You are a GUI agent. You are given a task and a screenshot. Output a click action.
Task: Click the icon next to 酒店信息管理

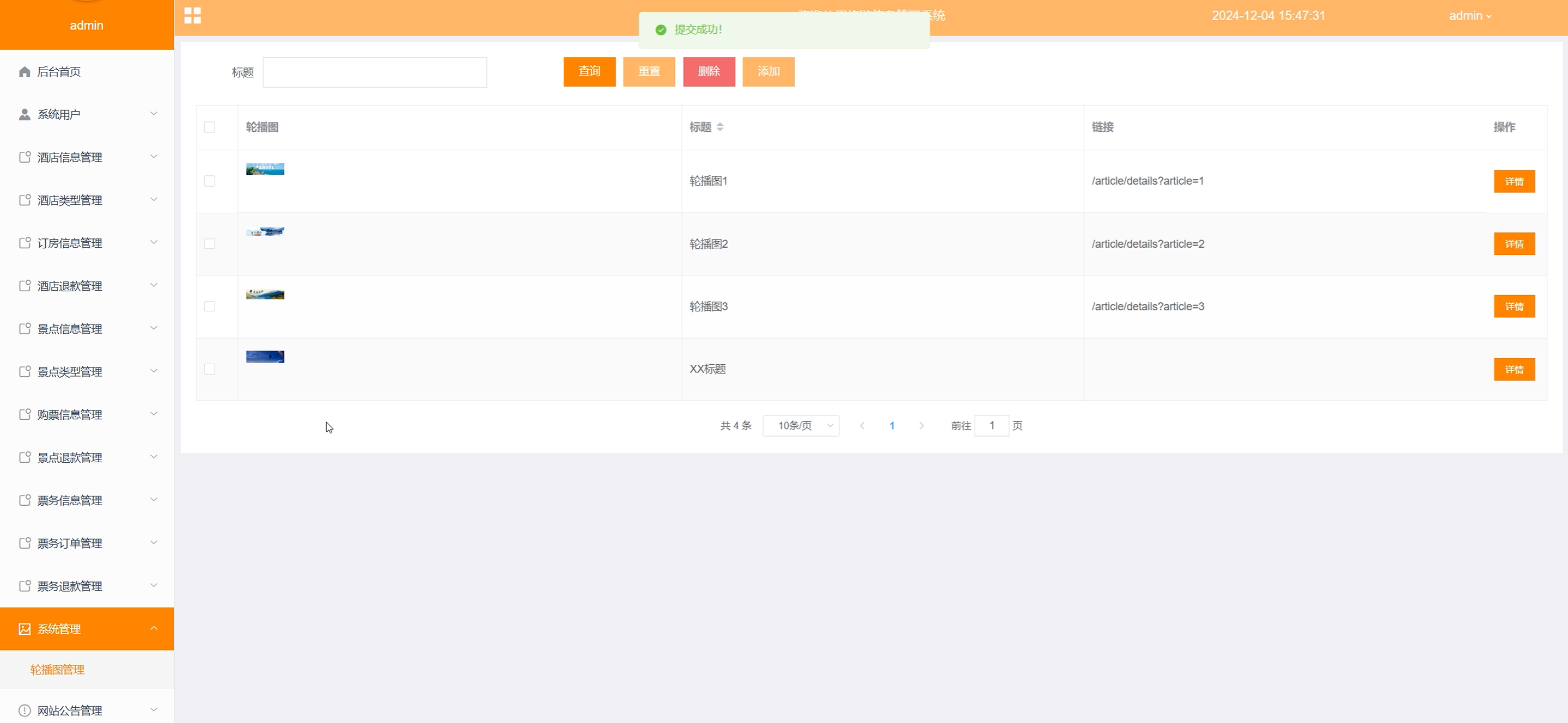(25, 157)
